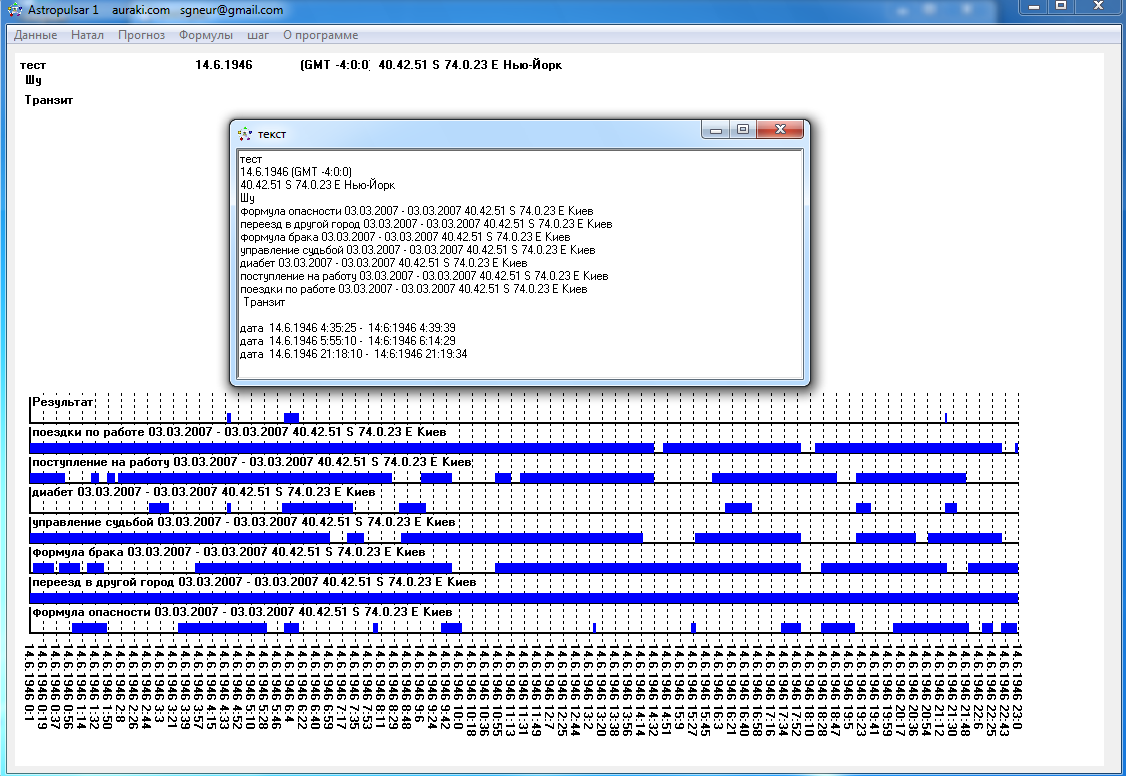Minimize the main Astropulsar window
The width and height of the screenshot is (1126, 776).
[x=1032, y=6]
